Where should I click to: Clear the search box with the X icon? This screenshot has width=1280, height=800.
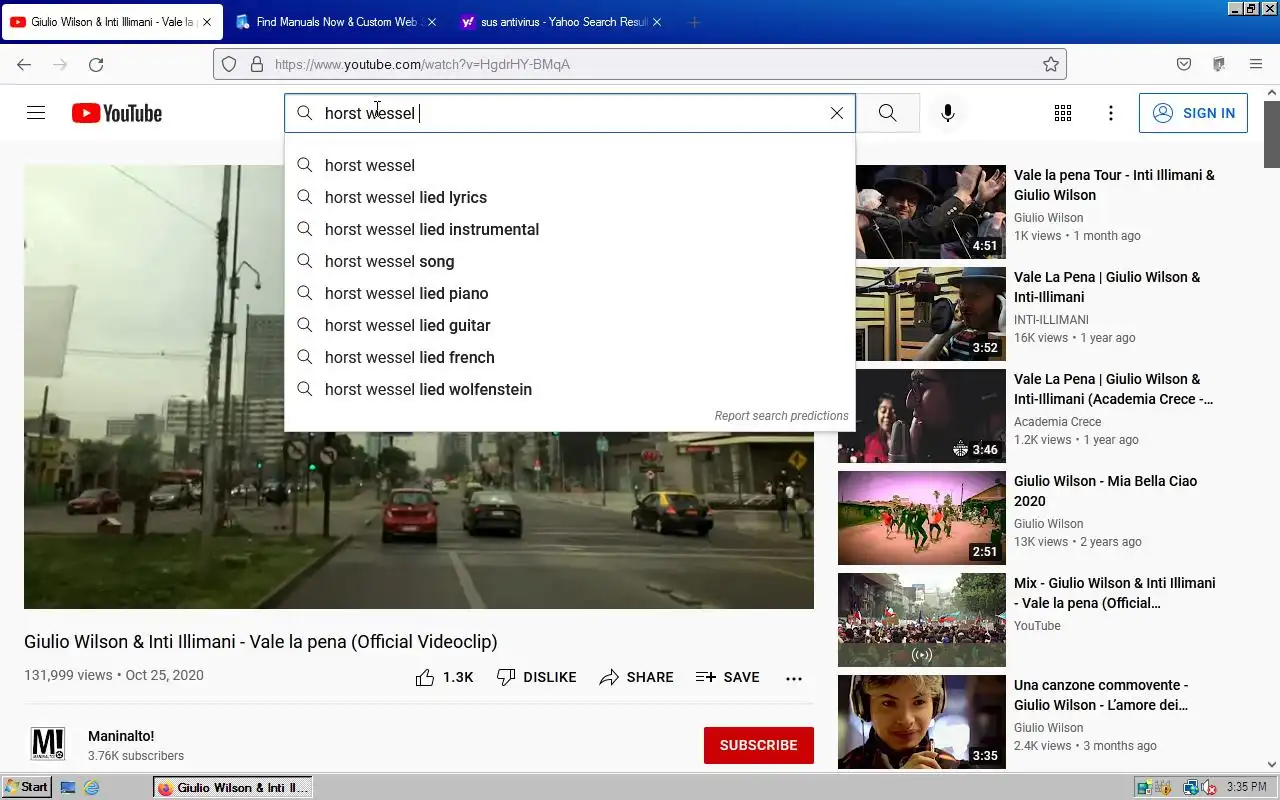pos(837,113)
